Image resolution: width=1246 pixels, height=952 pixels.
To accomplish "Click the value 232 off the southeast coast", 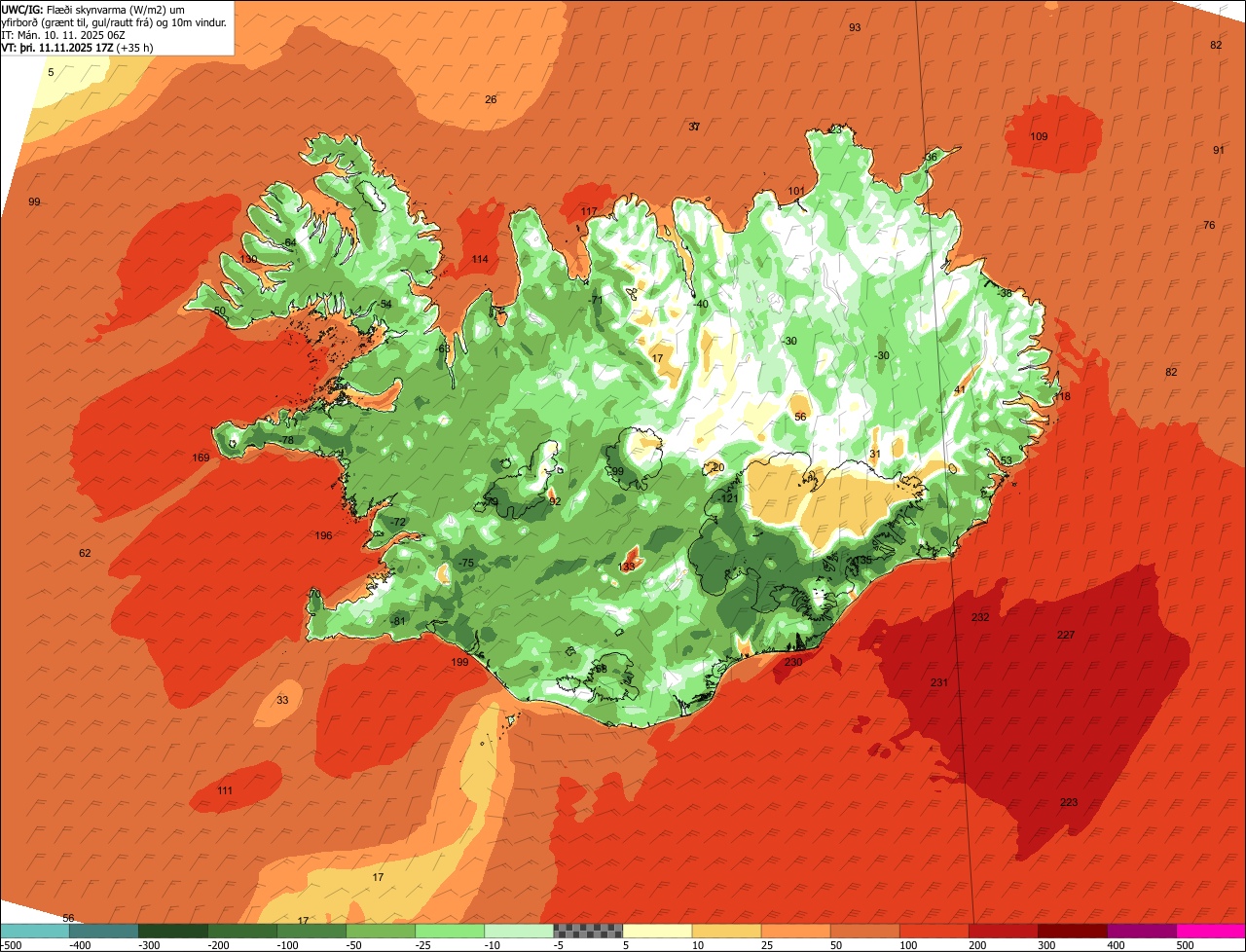I will pos(980,617).
